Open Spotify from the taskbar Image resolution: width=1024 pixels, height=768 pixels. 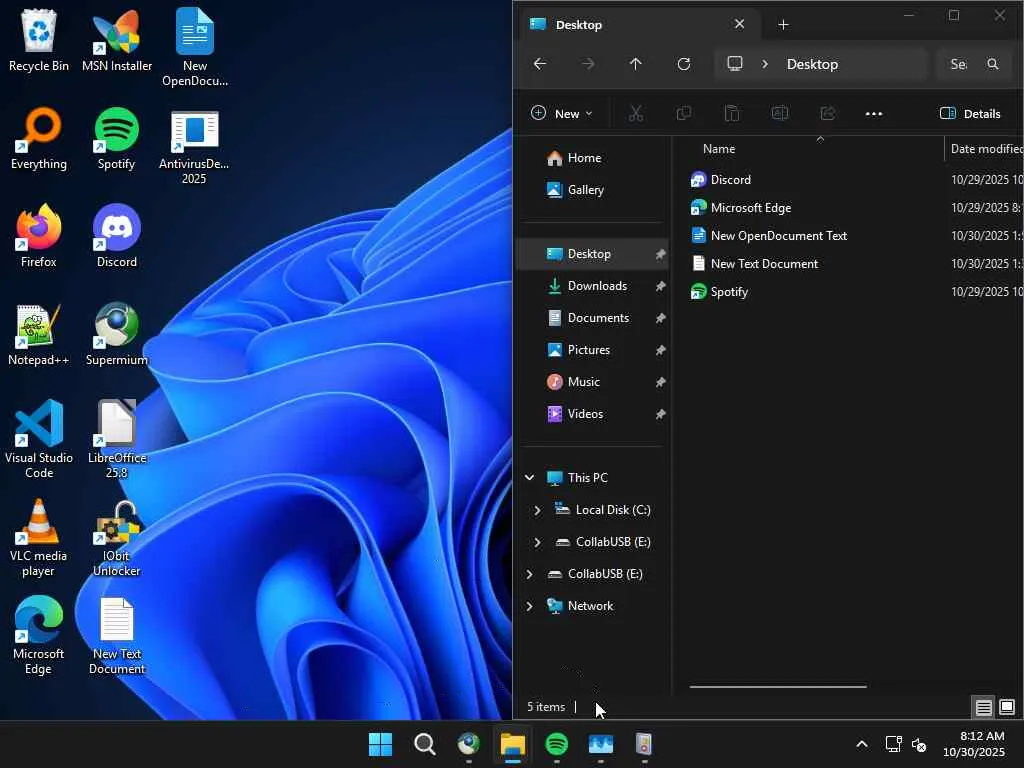click(x=556, y=744)
